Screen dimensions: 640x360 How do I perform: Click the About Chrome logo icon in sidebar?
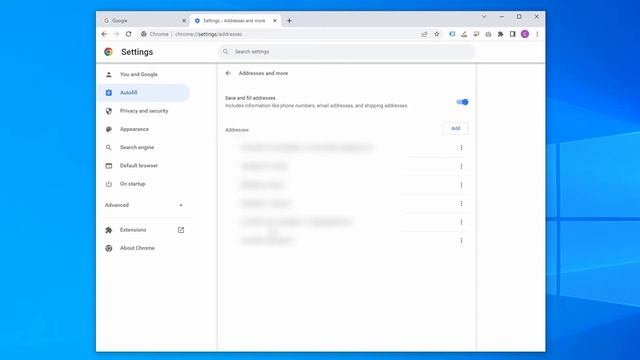pyautogui.click(x=109, y=248)
